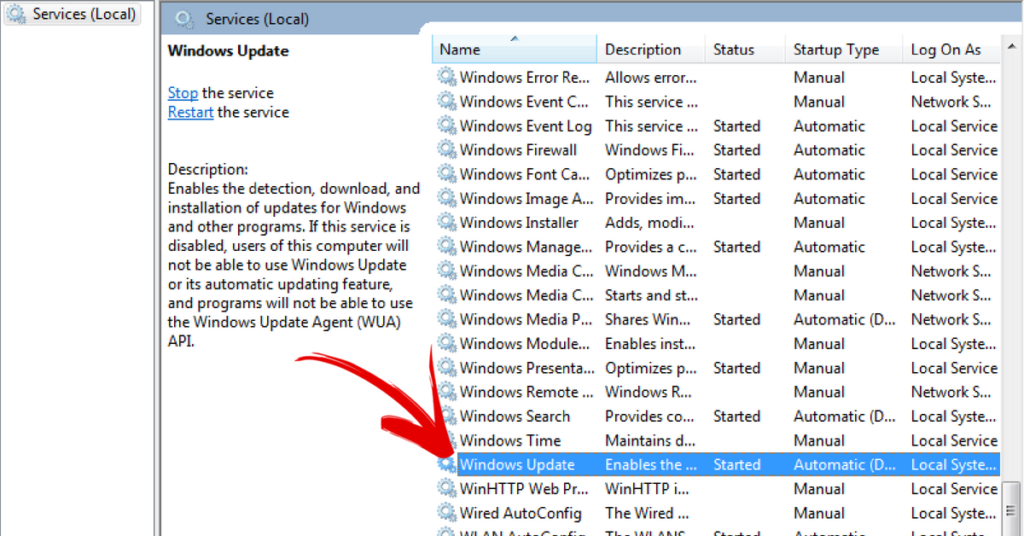Click Started status of Windows Update
Screen dimensions: 1024x536
[x=737, y=465]
